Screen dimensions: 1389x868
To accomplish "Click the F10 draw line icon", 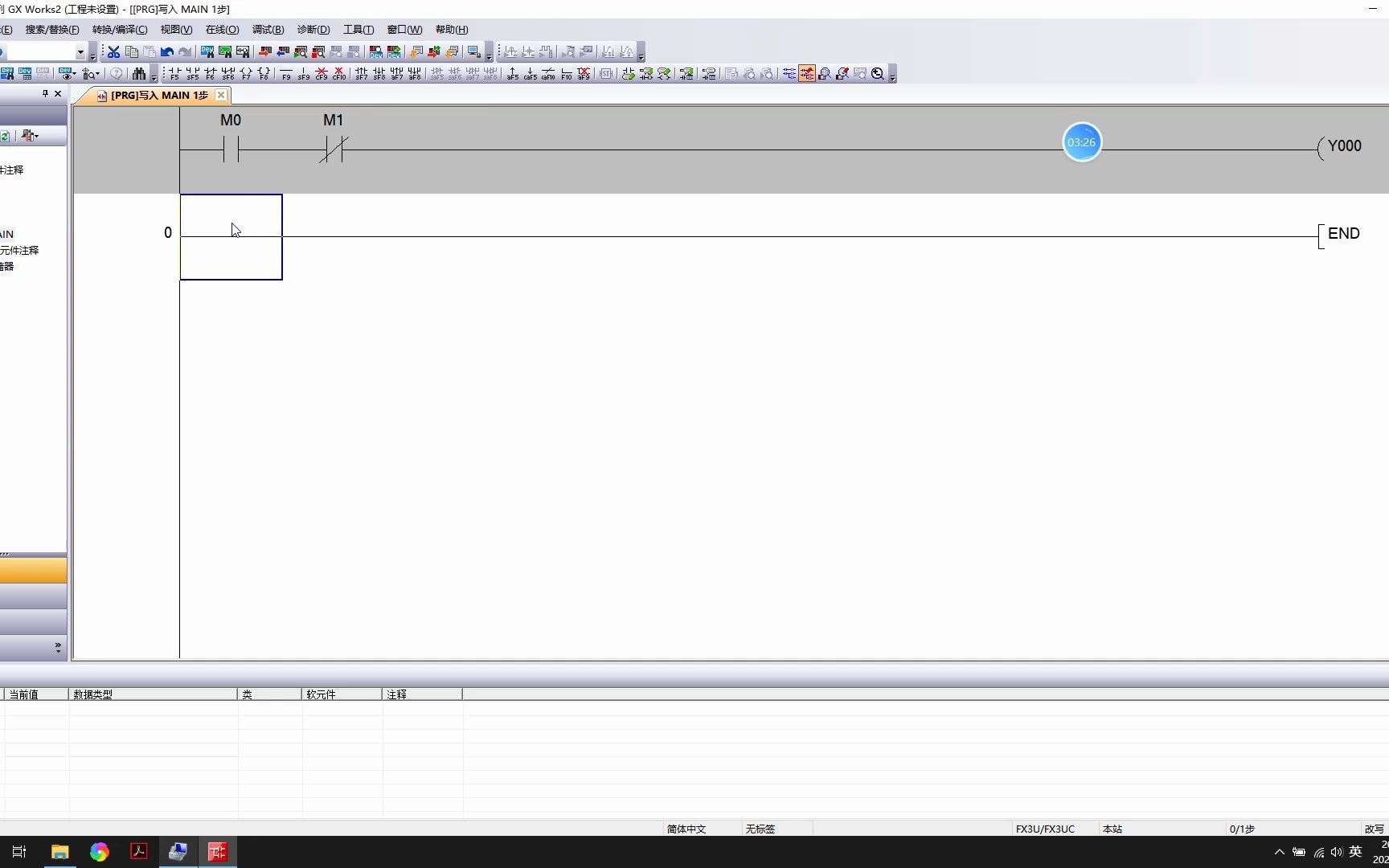I will tap(567, 74).
